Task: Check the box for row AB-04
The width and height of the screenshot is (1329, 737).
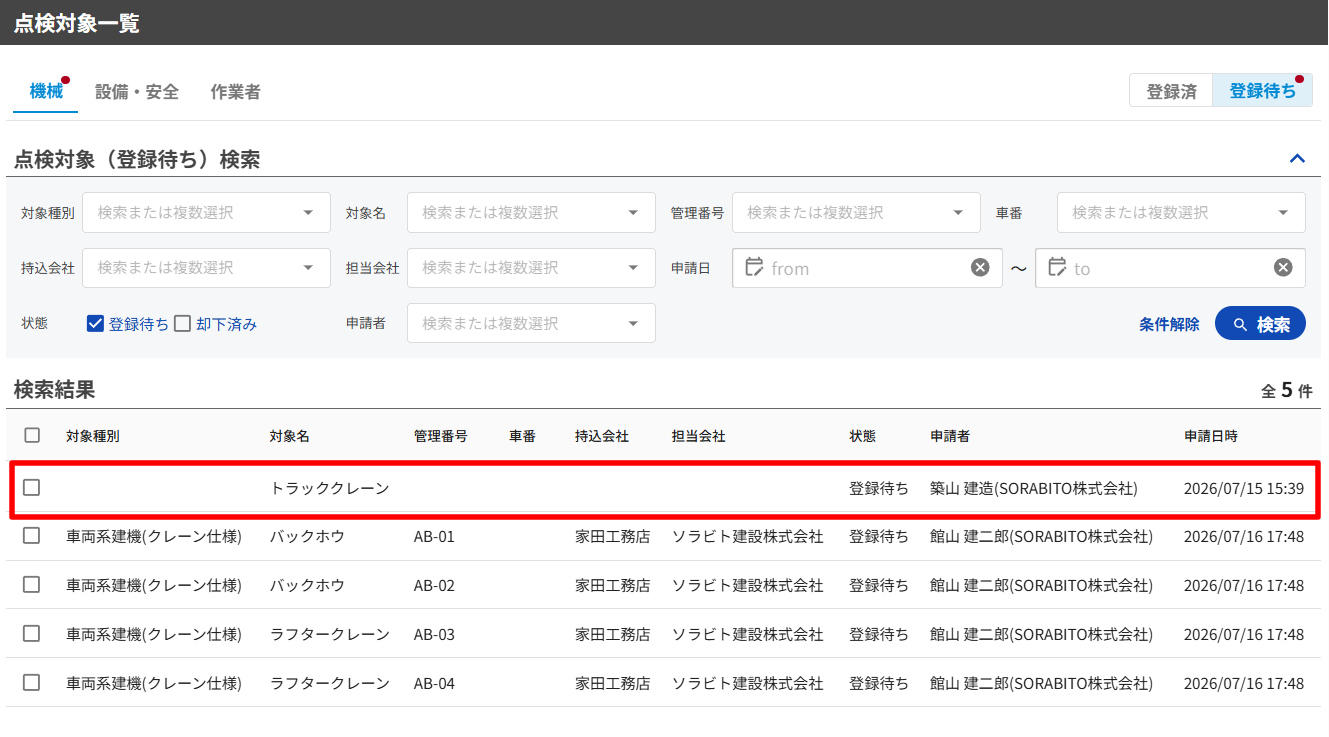Action: [32, 683]
